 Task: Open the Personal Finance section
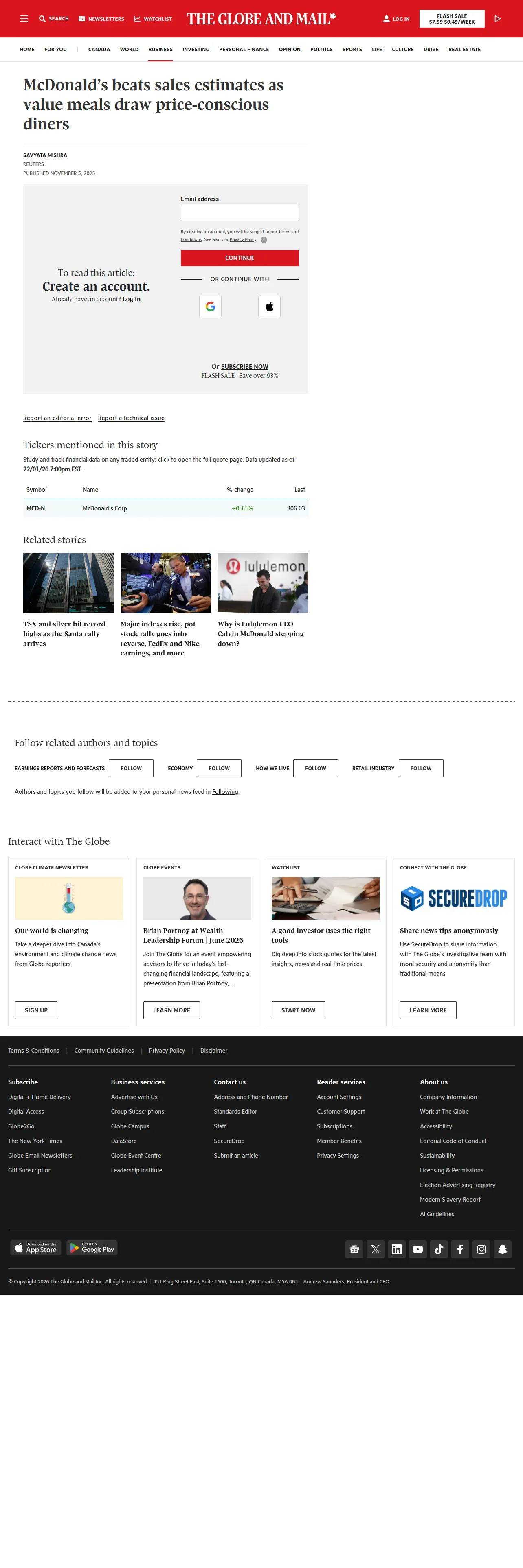tap(244, 49)
